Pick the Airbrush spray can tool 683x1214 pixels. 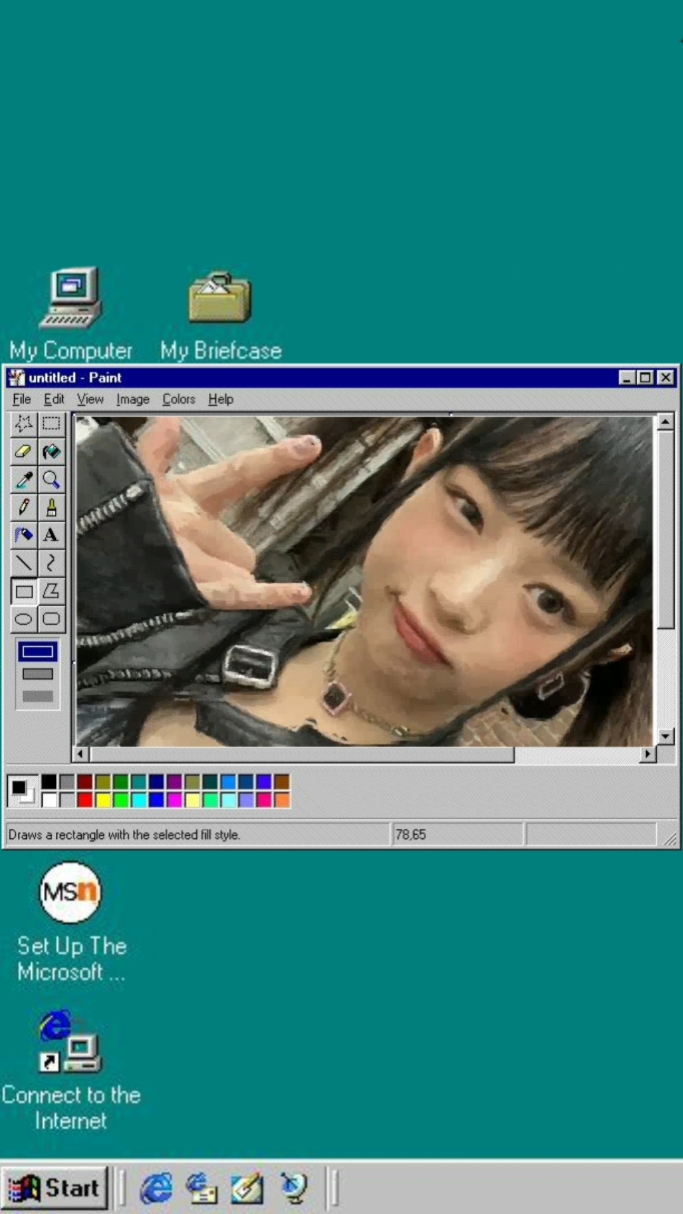pyautogui.click(x=24, y=535)
